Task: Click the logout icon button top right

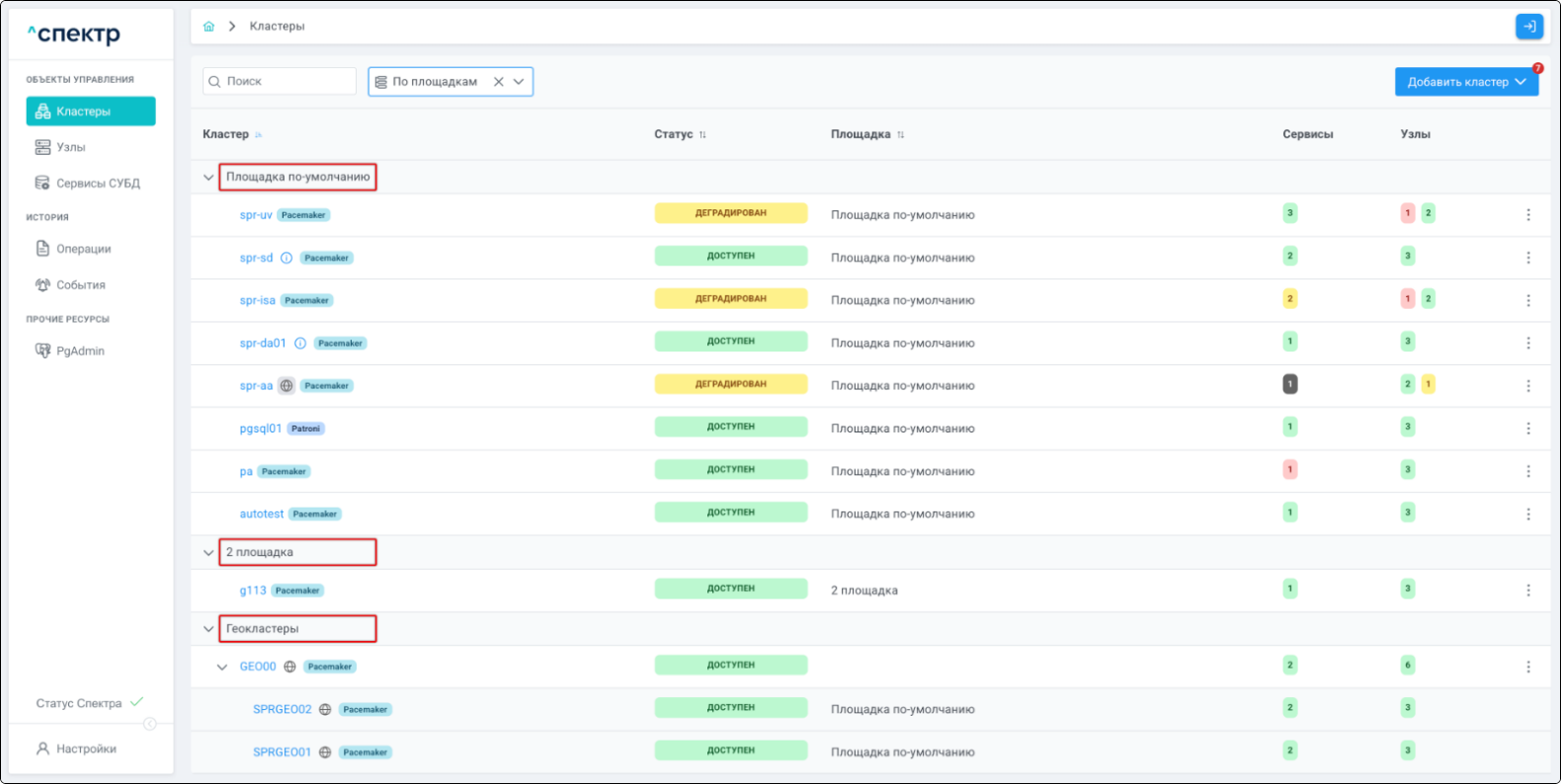Action: pyautogui.click(x=1528, y=27)
